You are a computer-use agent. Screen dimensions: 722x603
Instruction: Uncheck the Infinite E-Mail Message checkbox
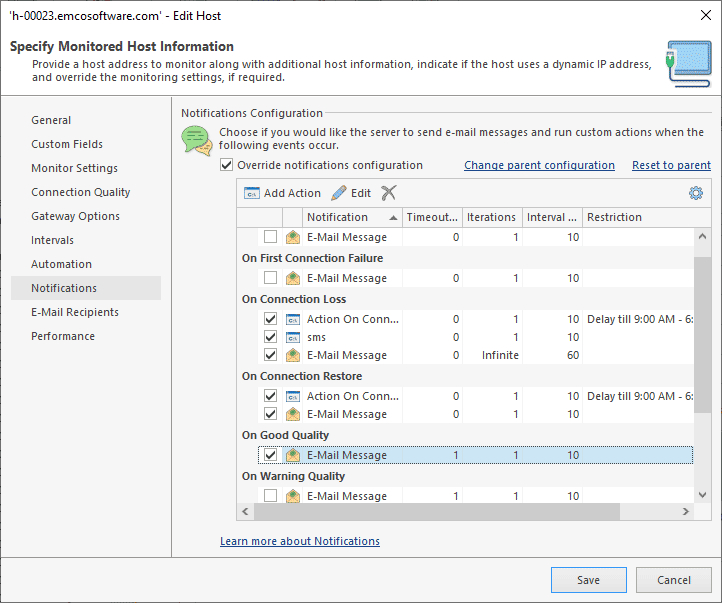tap(270, 355)
